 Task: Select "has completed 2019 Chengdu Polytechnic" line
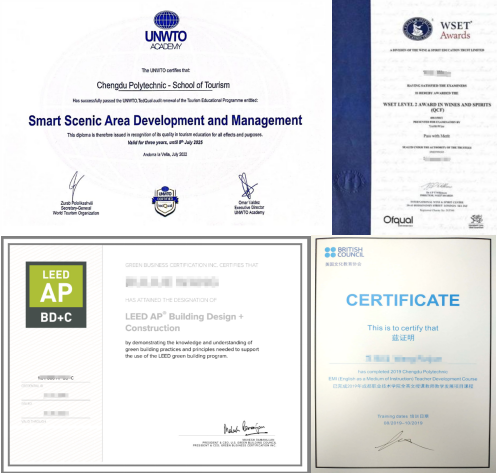(403, 372)
